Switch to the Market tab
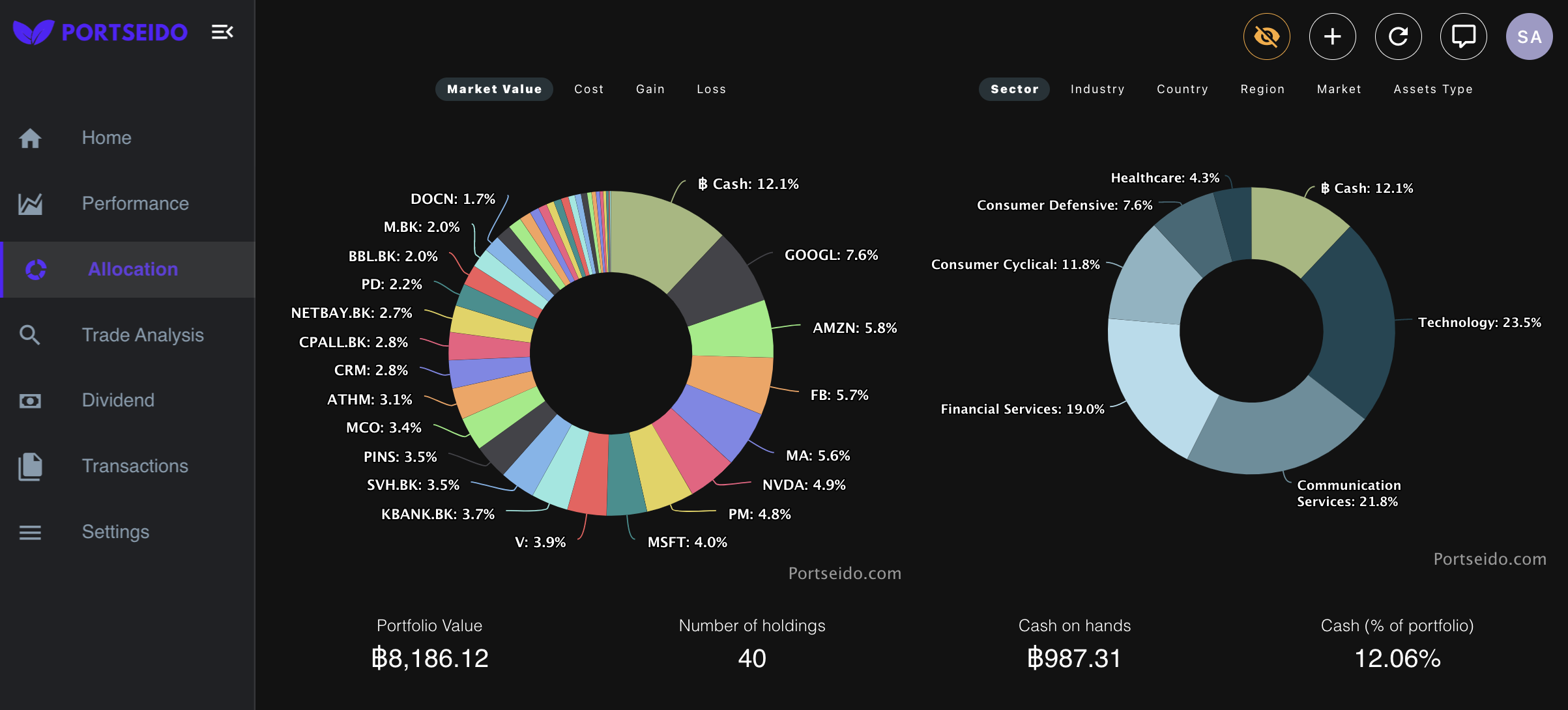Screen dimensions: 1568x710 pos(1339,89)
